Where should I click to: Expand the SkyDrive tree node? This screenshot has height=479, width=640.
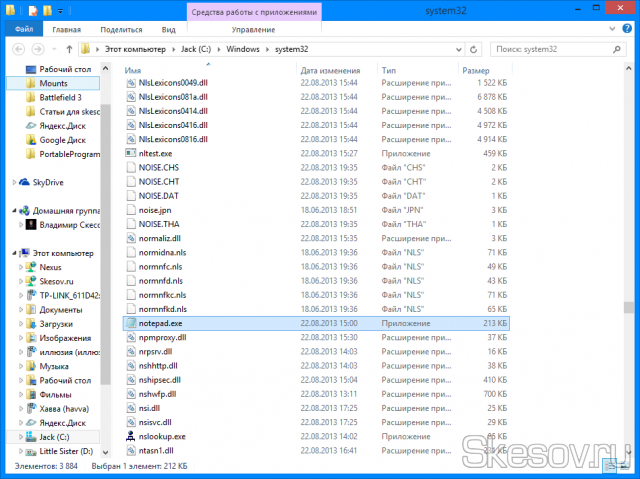[12, 183]
